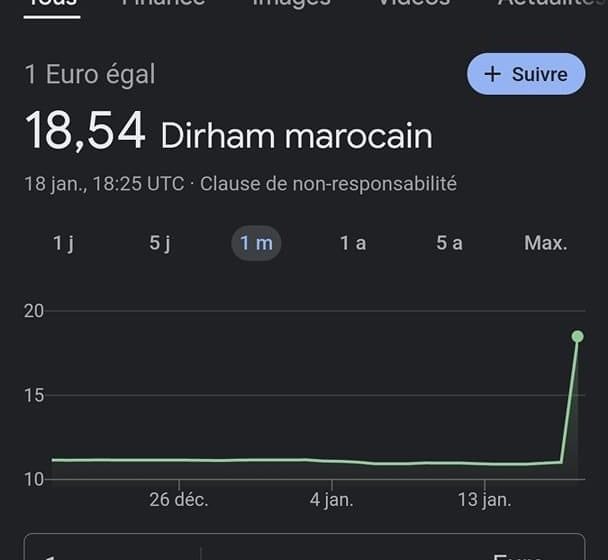Click the 26 déc. axis marker
Screen dimensions: 608x560
click(179, 499)
